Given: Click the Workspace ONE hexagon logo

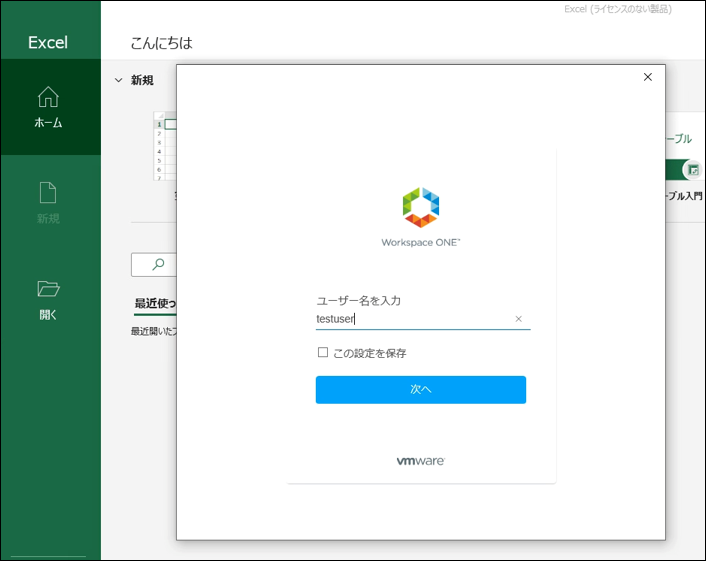Looking at the screenshot, I should [x=421, y=207].
